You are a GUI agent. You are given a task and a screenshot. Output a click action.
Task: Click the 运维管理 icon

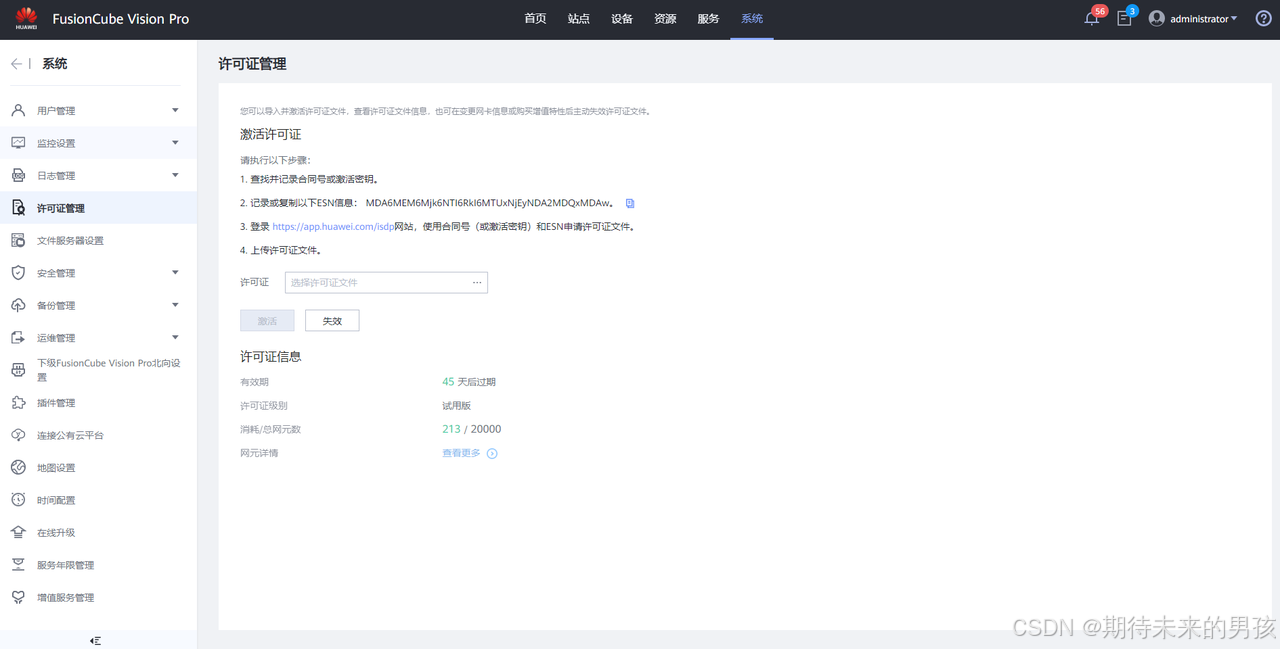pyautogui.click(x=18, y=338)
